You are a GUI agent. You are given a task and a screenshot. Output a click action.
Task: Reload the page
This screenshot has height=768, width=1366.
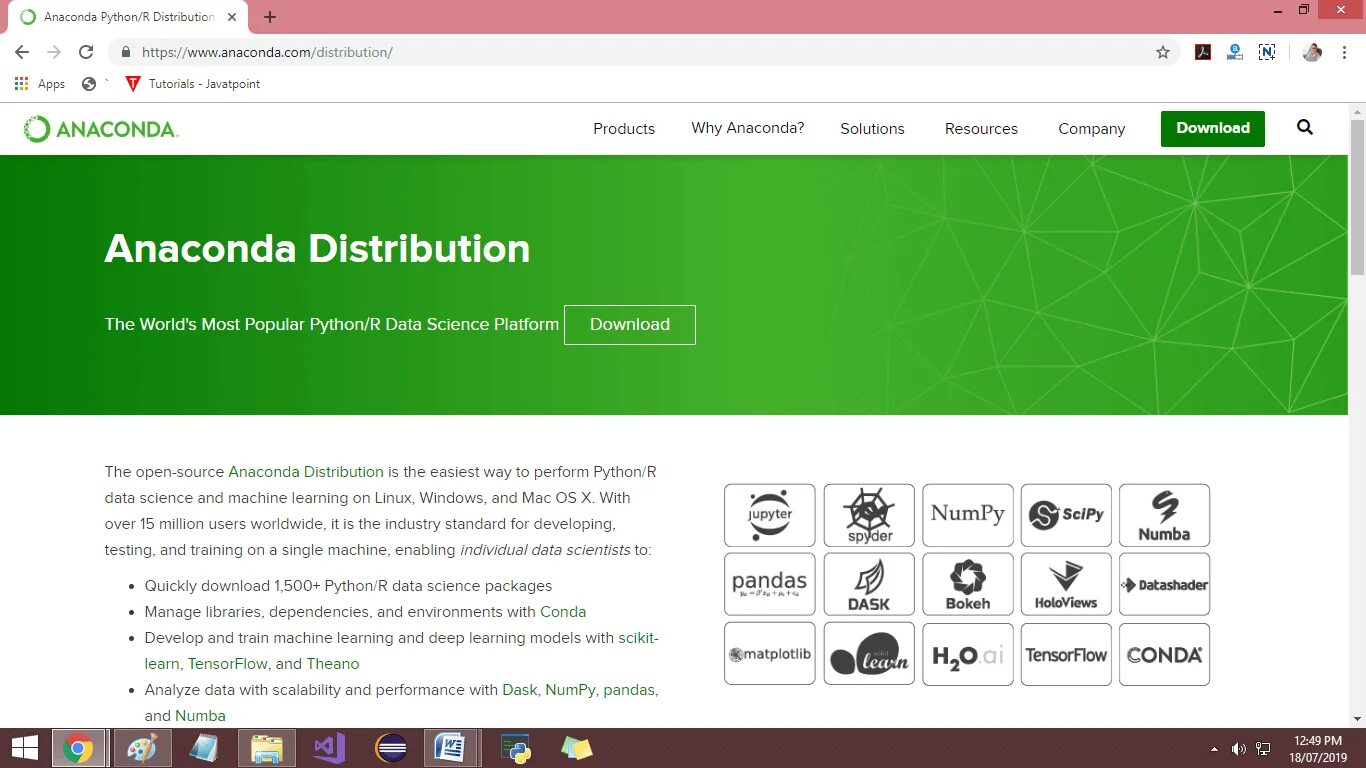coord(86,52)
